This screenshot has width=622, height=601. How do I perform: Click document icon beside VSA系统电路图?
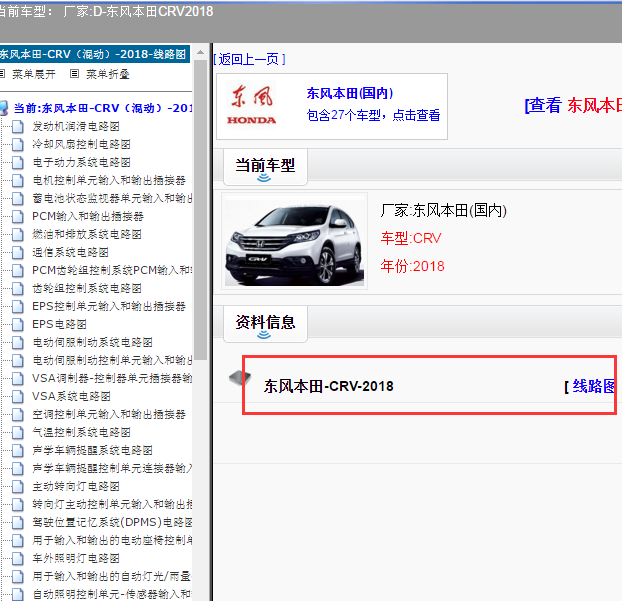tap(17, 397)
